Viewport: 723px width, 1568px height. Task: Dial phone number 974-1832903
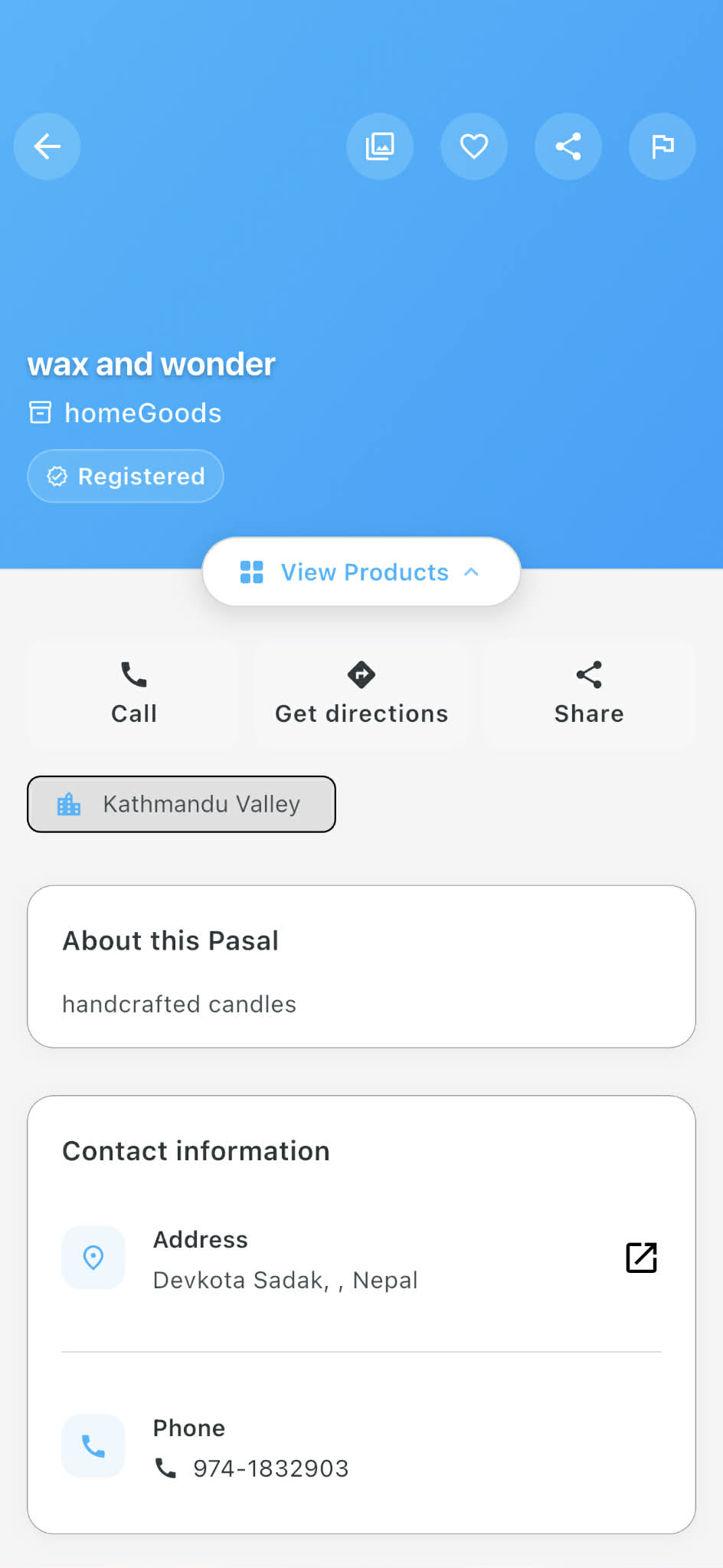[x=270, y=1468]
